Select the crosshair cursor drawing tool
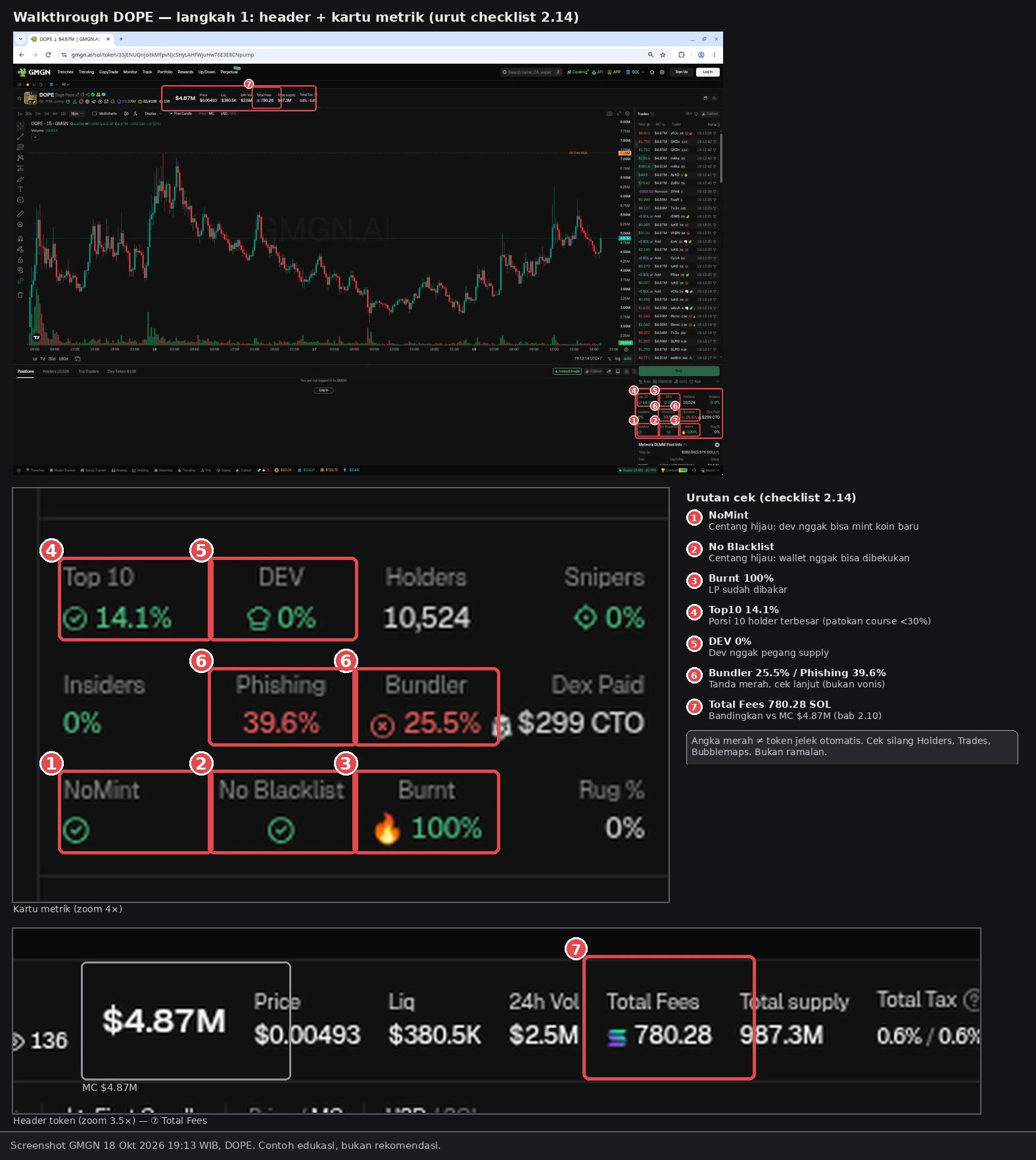This screenshot has width=1036, height=1160. click(x=20, y=126)
